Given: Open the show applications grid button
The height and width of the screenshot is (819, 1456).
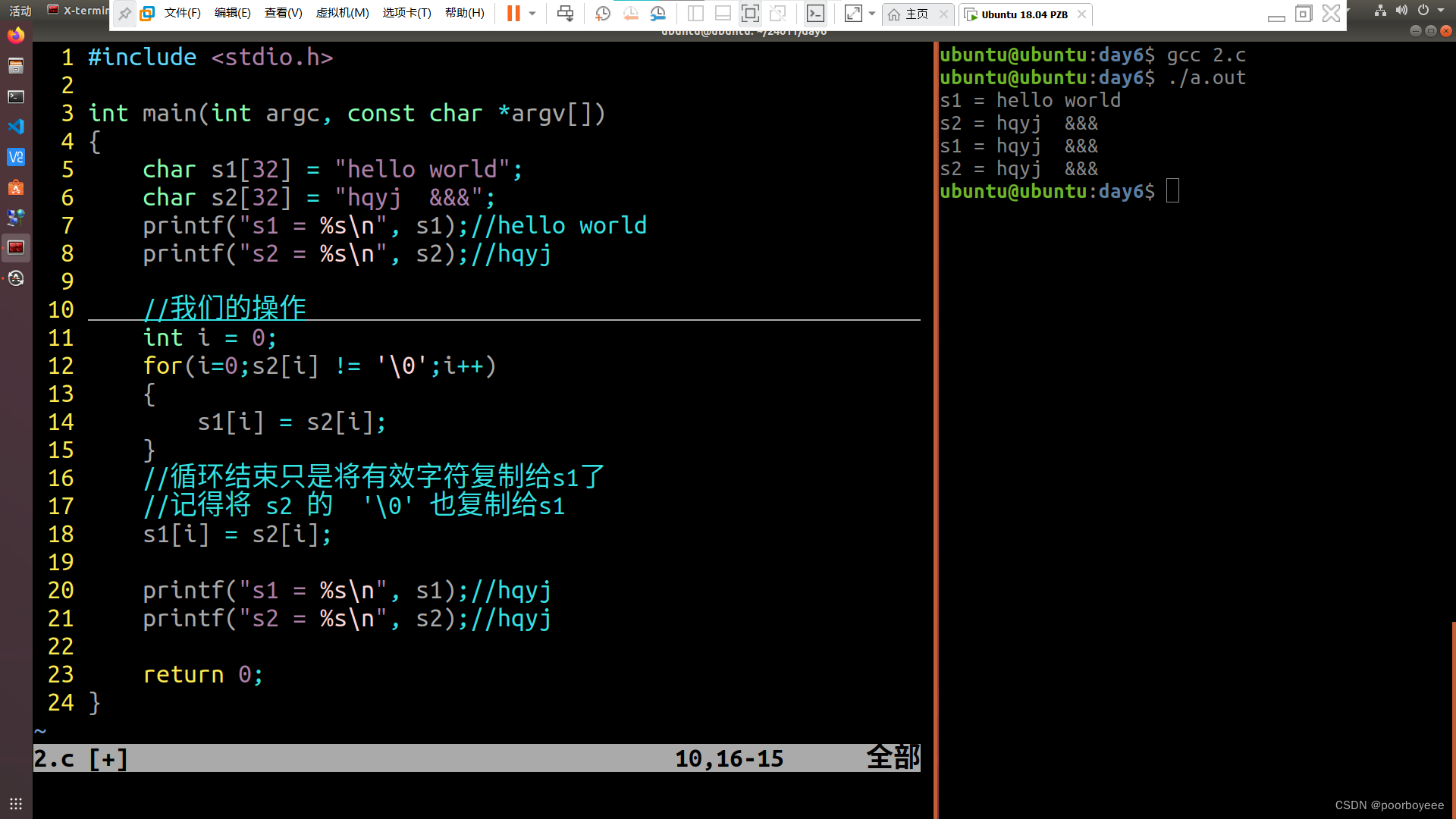Looking at the screenshot, I should [x=16, y=804].
